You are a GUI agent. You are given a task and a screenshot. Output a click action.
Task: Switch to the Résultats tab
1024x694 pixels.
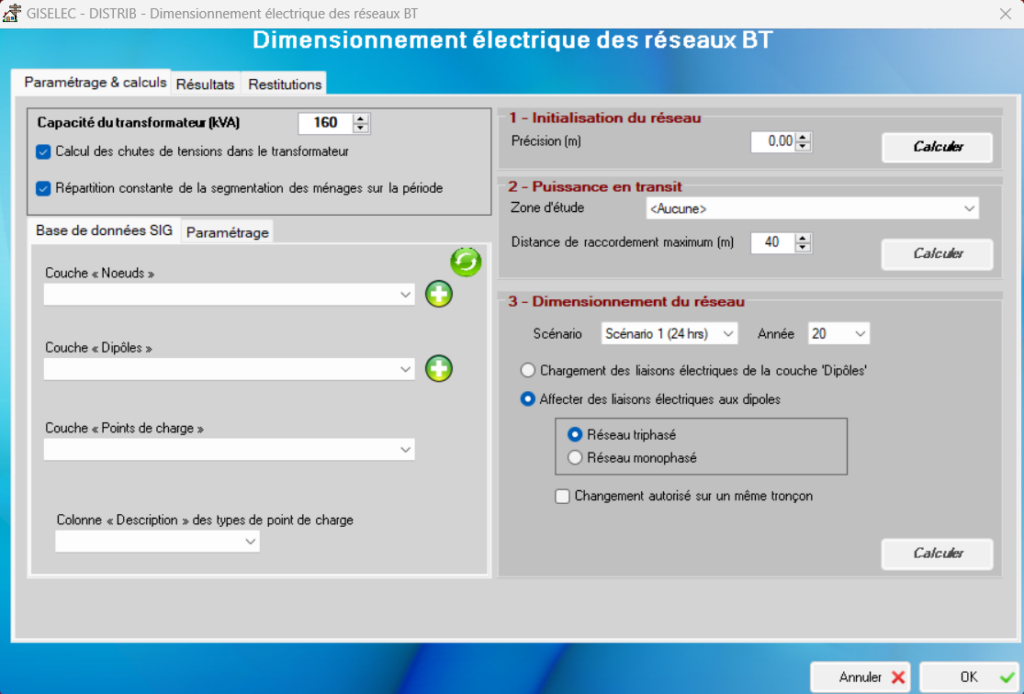[205, 84]
